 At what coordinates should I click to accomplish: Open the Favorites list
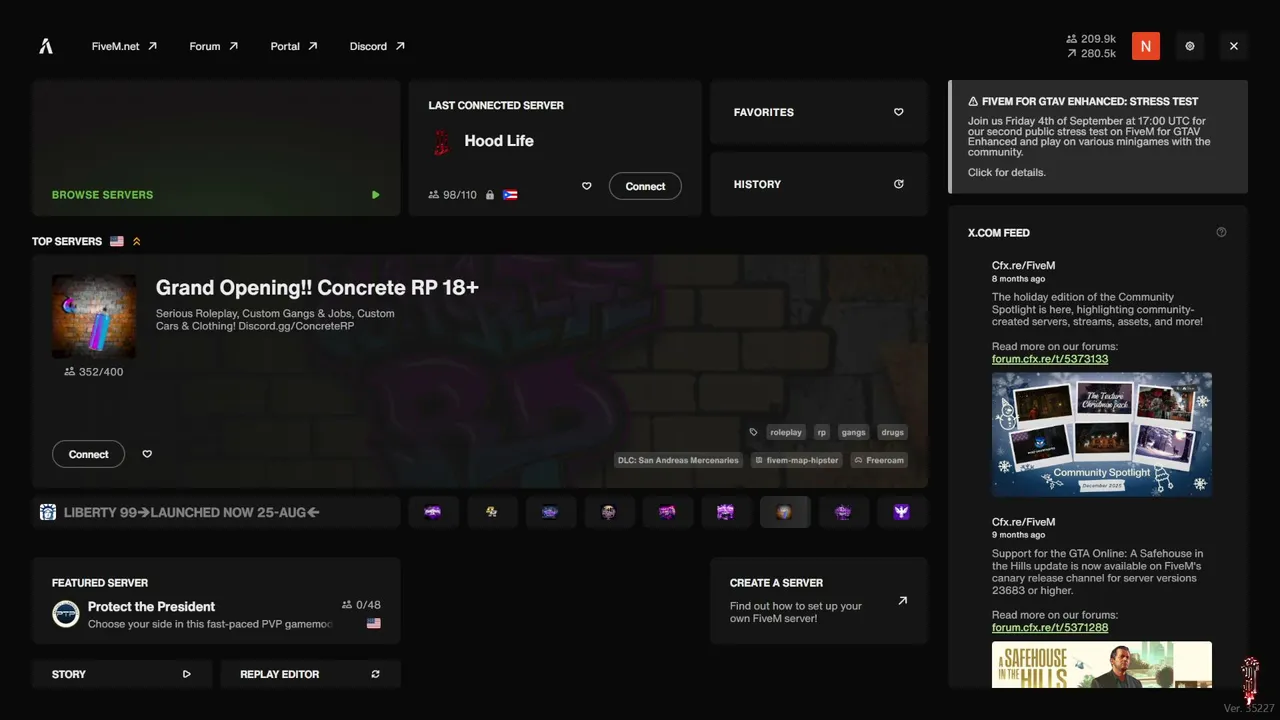coord(819,112)
